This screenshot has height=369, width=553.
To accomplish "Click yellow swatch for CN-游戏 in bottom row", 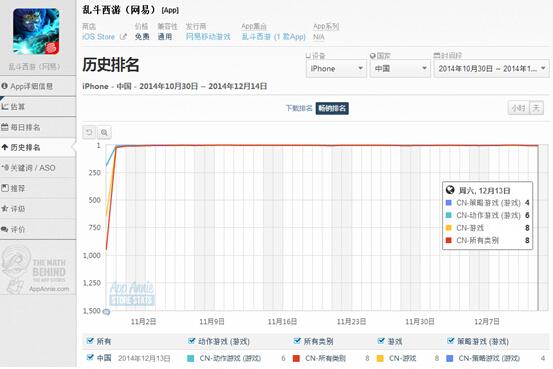I will [x=380, y=358].
